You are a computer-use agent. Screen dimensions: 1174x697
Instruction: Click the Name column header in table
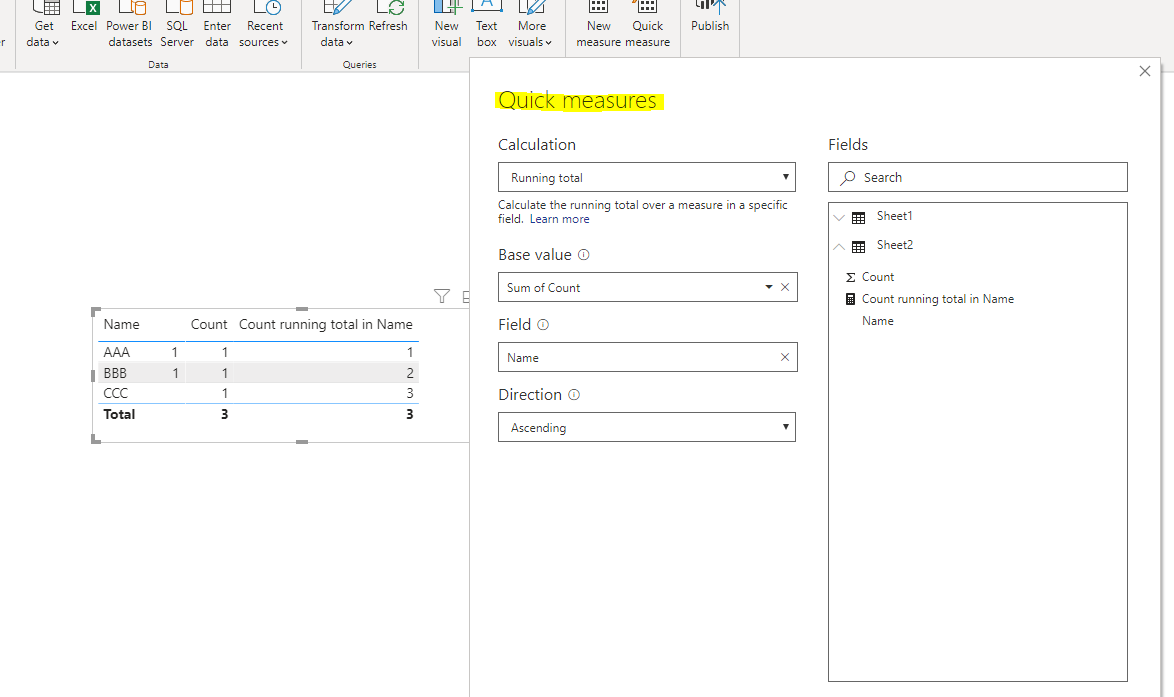click(121, 324)
